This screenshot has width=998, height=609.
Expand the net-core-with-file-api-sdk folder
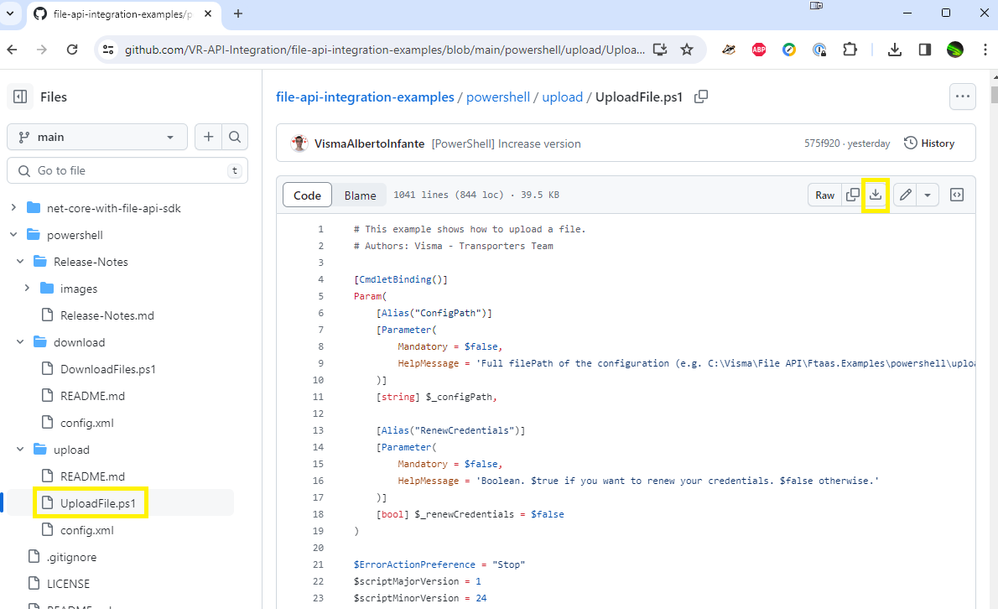coord(14,208)
